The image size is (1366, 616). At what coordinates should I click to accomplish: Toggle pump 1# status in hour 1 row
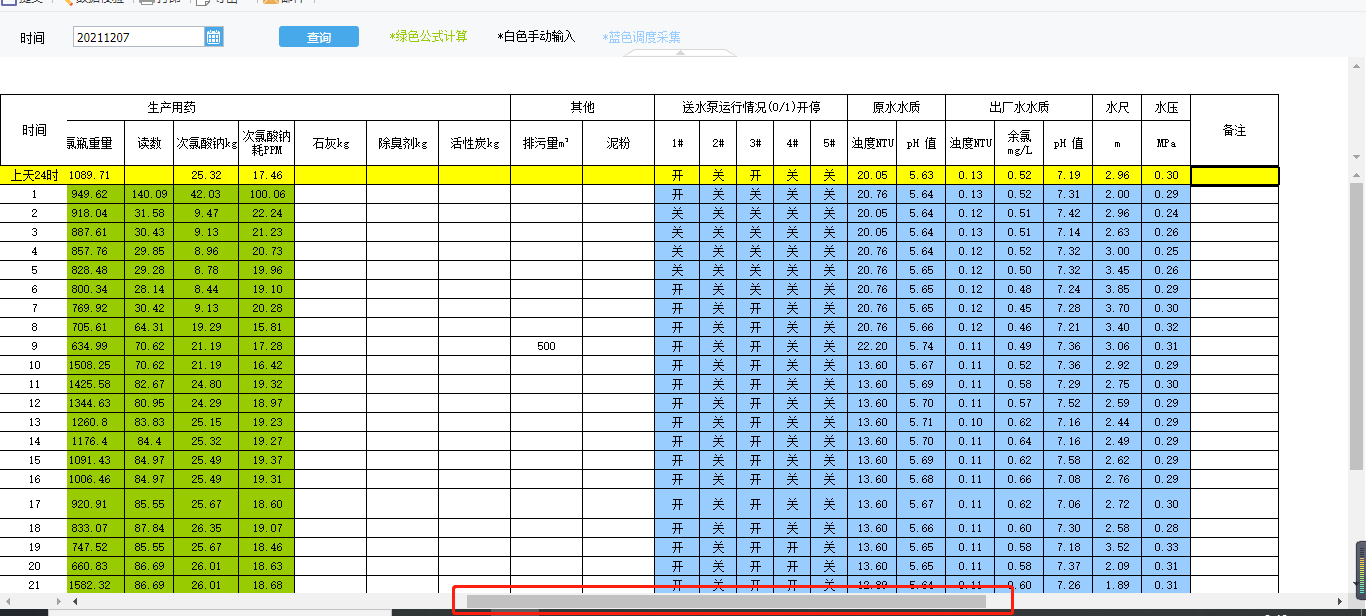coord(677,194)
